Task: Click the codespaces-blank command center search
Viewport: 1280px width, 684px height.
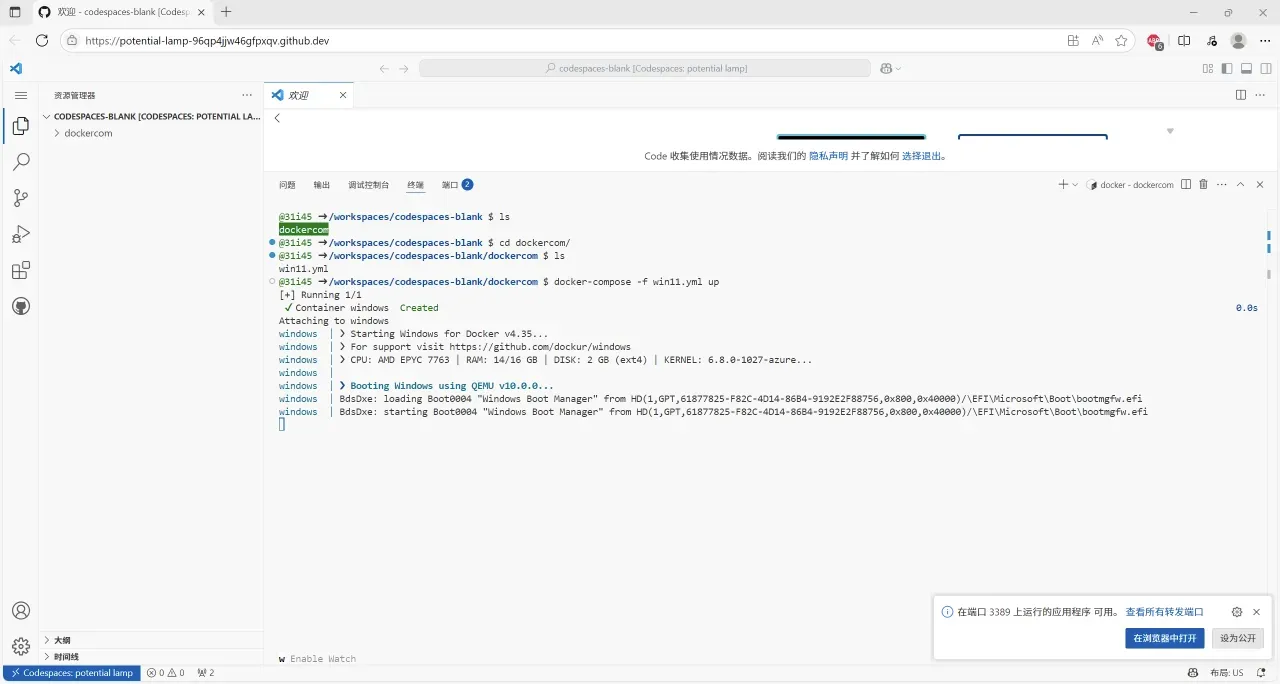Action: (645, 68)
